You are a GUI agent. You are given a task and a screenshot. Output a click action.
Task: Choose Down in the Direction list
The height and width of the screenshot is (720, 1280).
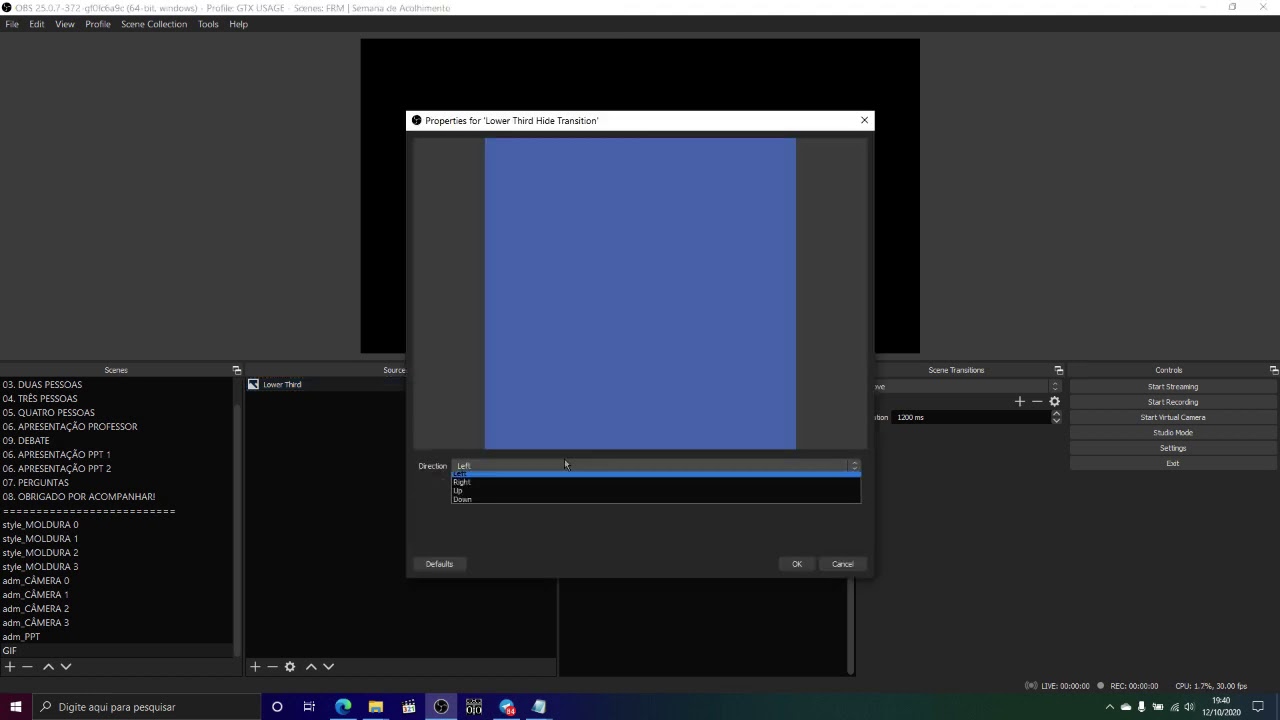tap(655, 499)
